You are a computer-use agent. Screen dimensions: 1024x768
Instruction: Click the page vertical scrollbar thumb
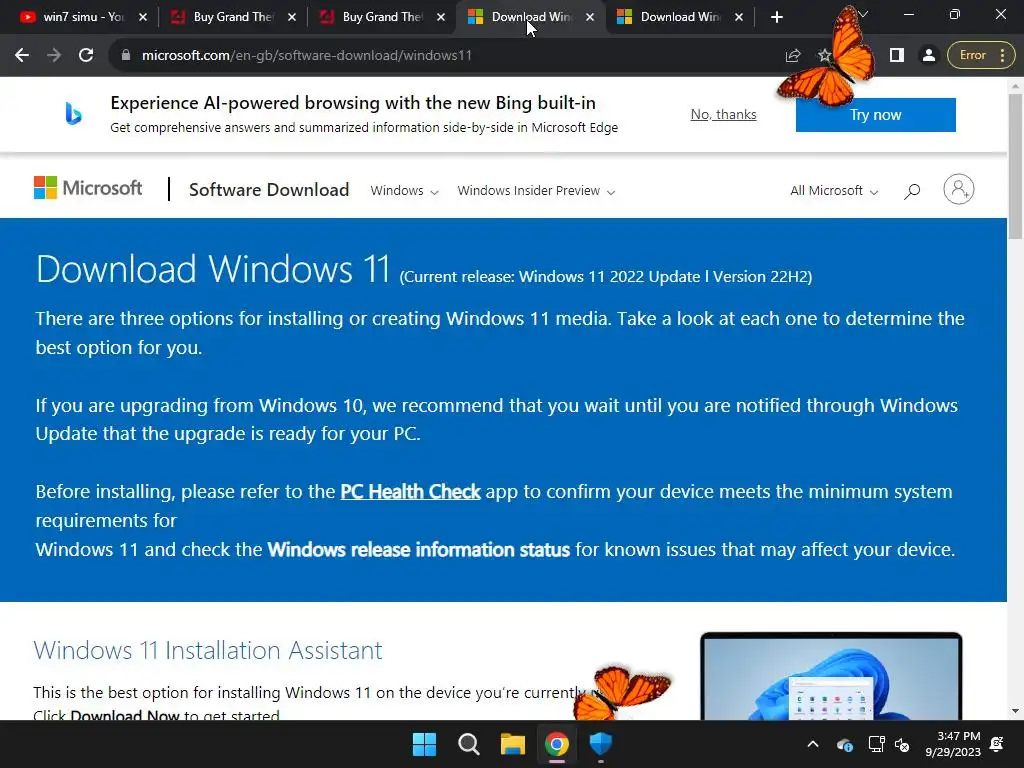1015,167
